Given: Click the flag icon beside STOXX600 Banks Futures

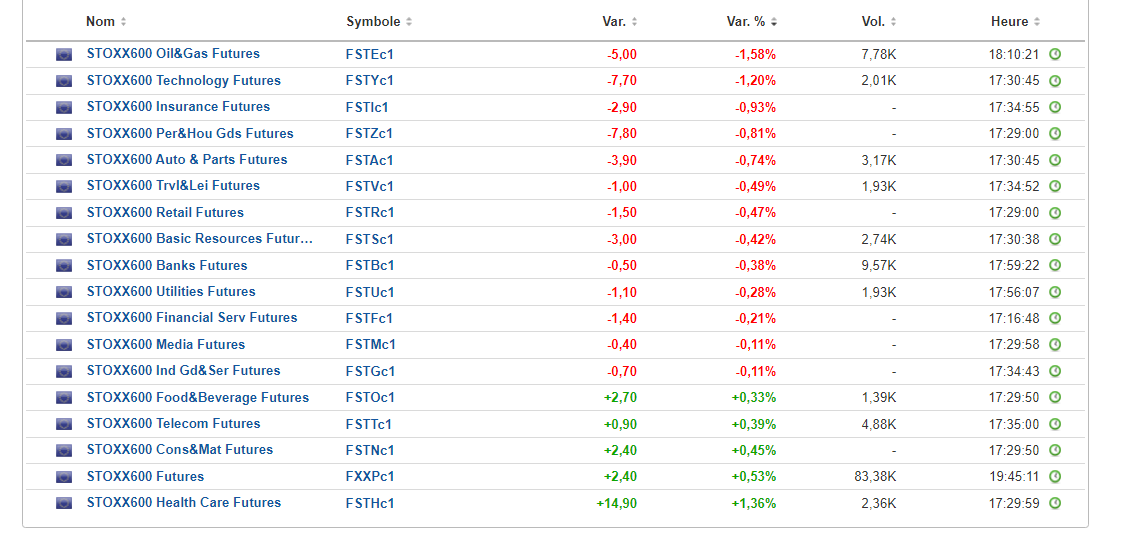Looking at the screenshot, I should coord(64,266).
